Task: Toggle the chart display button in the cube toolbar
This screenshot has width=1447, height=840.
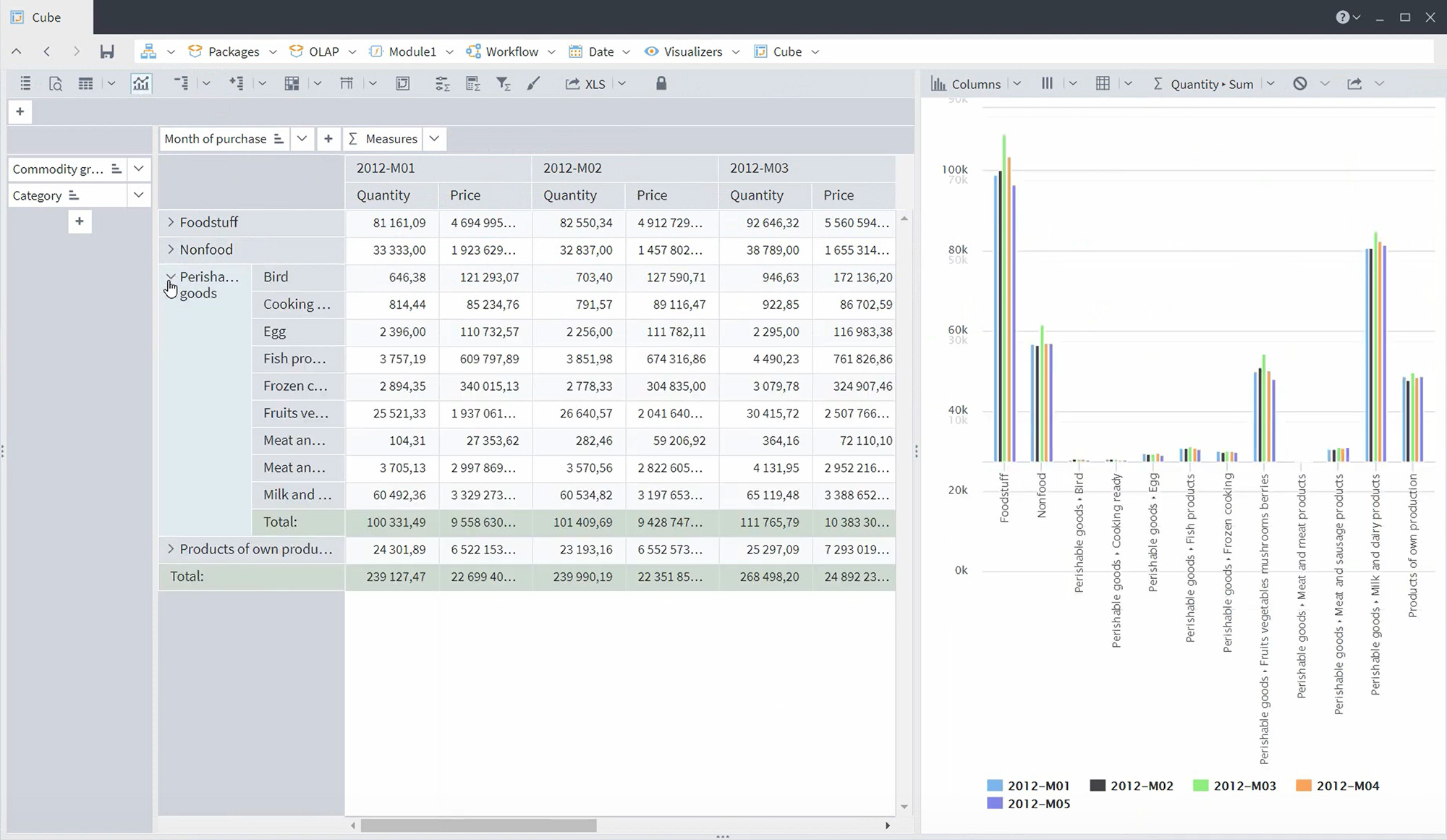Action: [x=141, y=84]
